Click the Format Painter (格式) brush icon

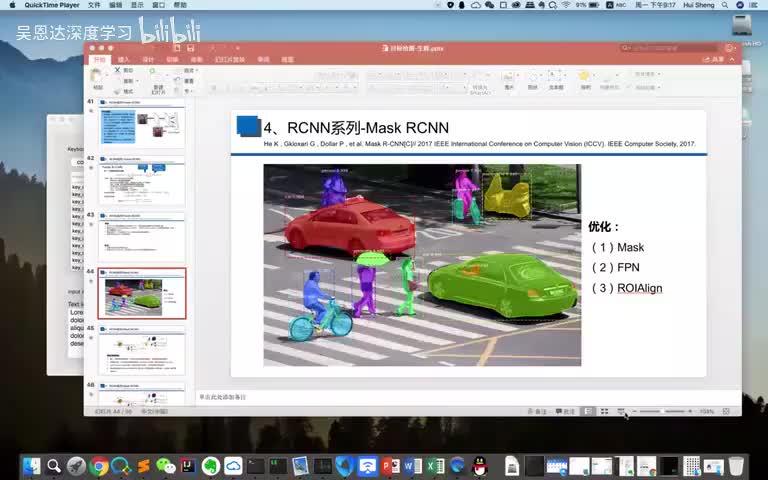118,91
